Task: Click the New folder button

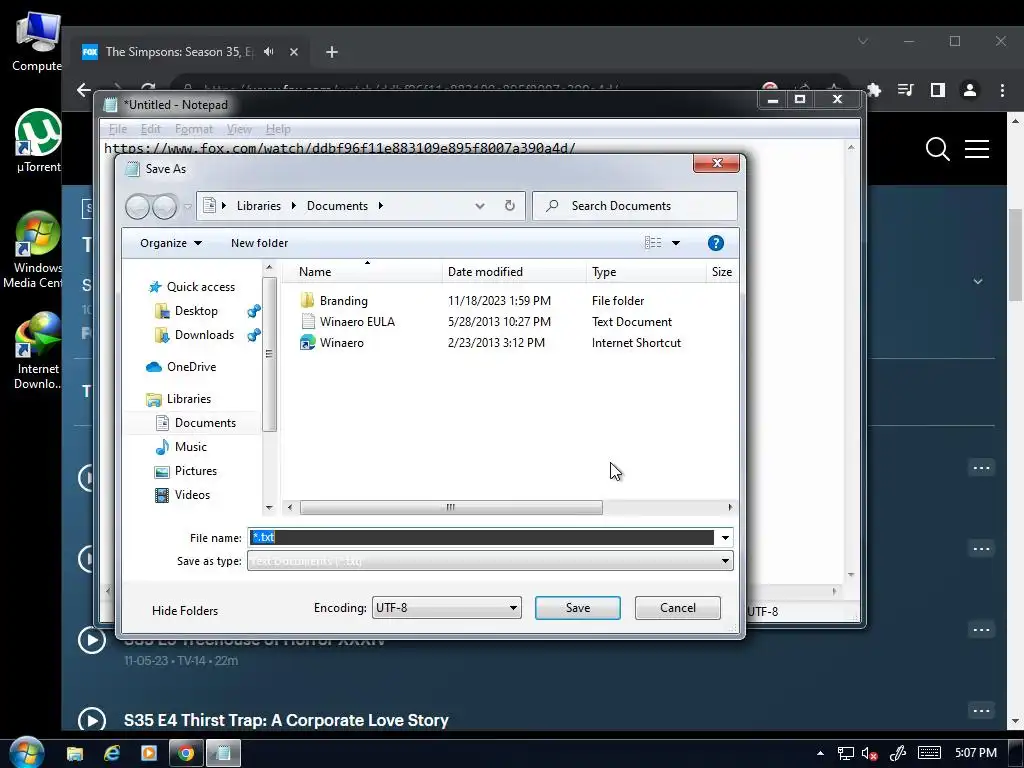Action: (x=259, y=243)
